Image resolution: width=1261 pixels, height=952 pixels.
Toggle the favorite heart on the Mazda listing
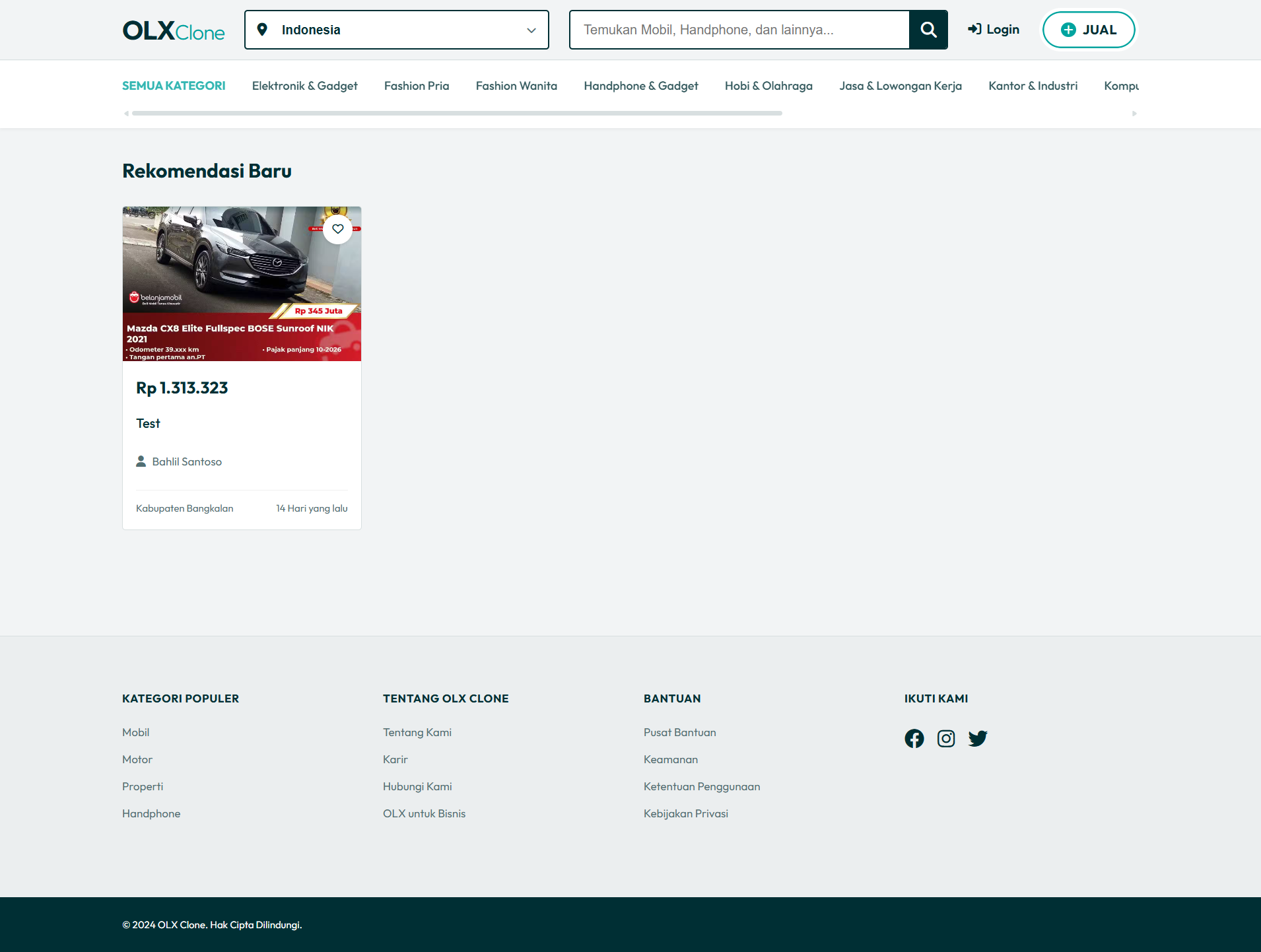[x=337, y=228]
